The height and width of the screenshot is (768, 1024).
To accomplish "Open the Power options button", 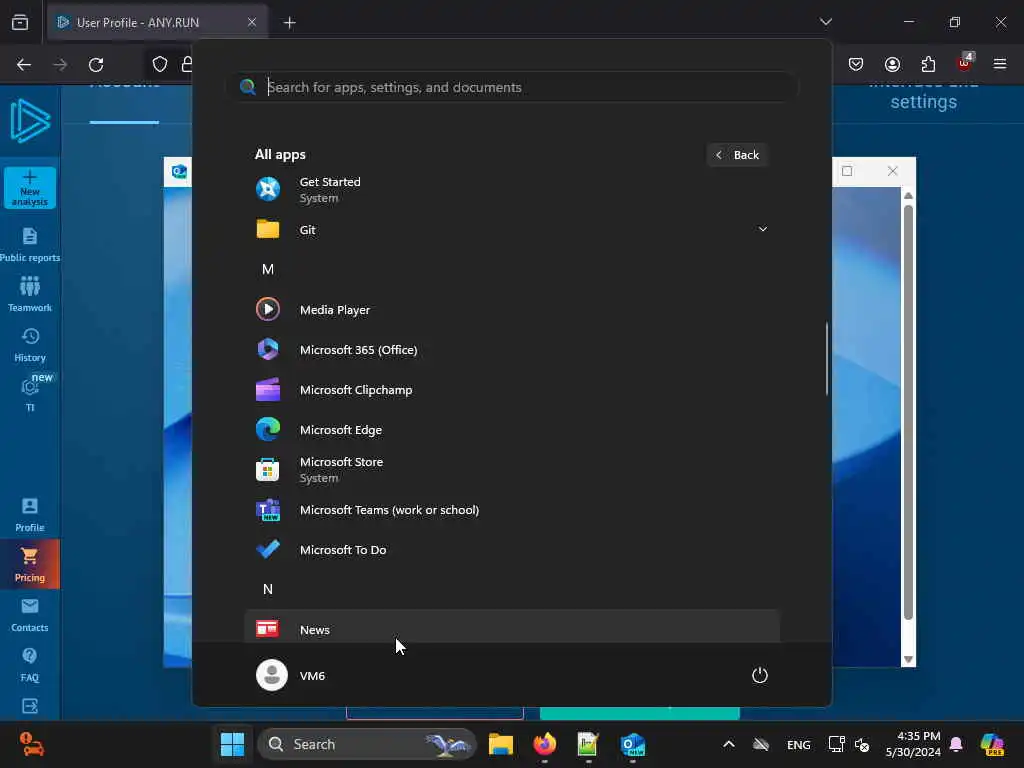I will point(760,675).
